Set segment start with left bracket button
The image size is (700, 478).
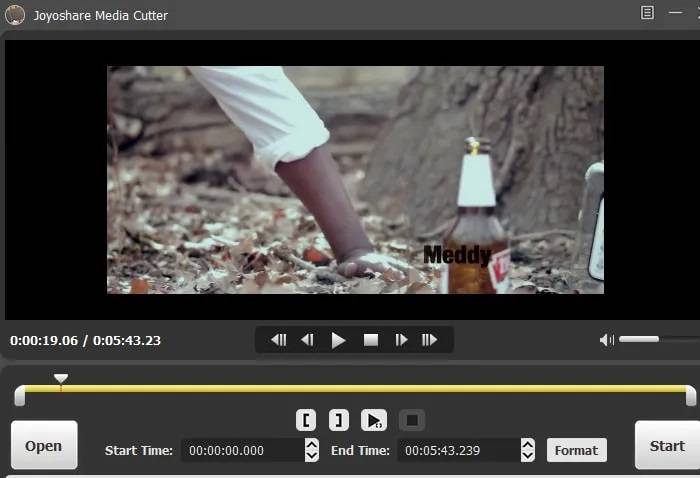tap(306, 420)
